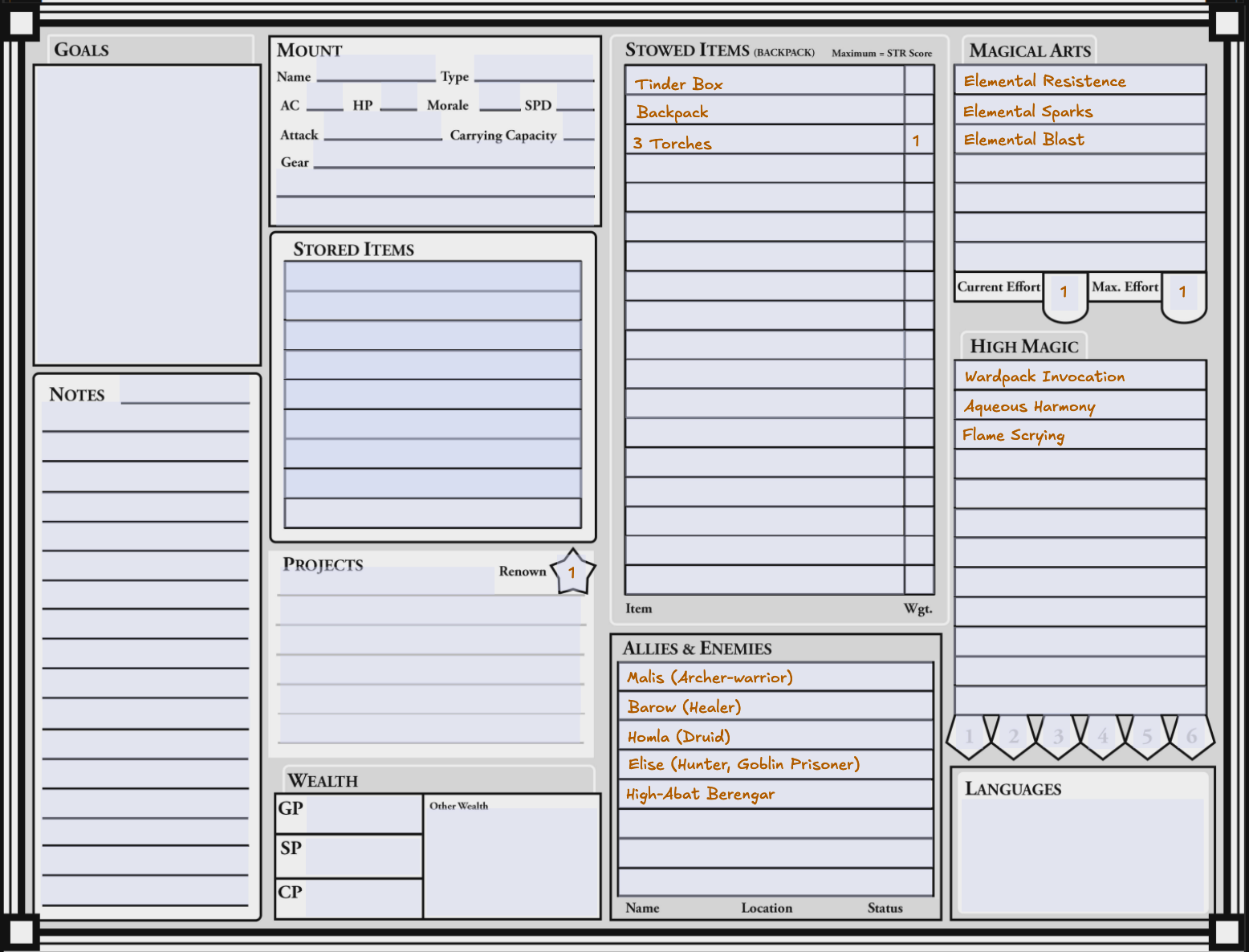Select the High Magic level 3 pentagon
This screenshot has height=952, width=1249.
tap(1059, 737)
